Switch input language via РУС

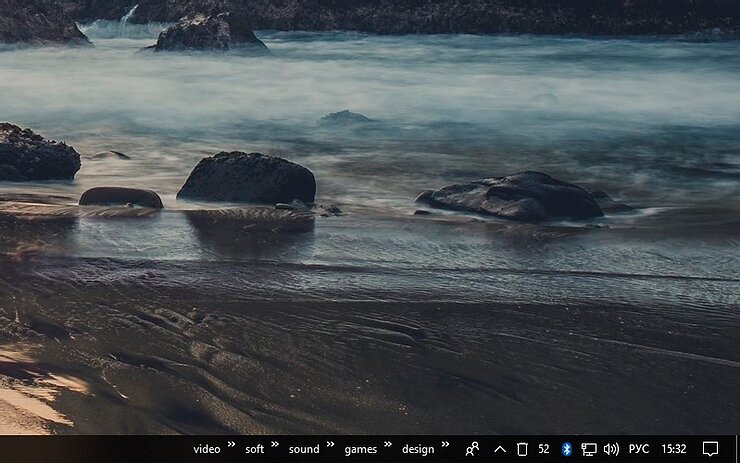pos(639,449)
